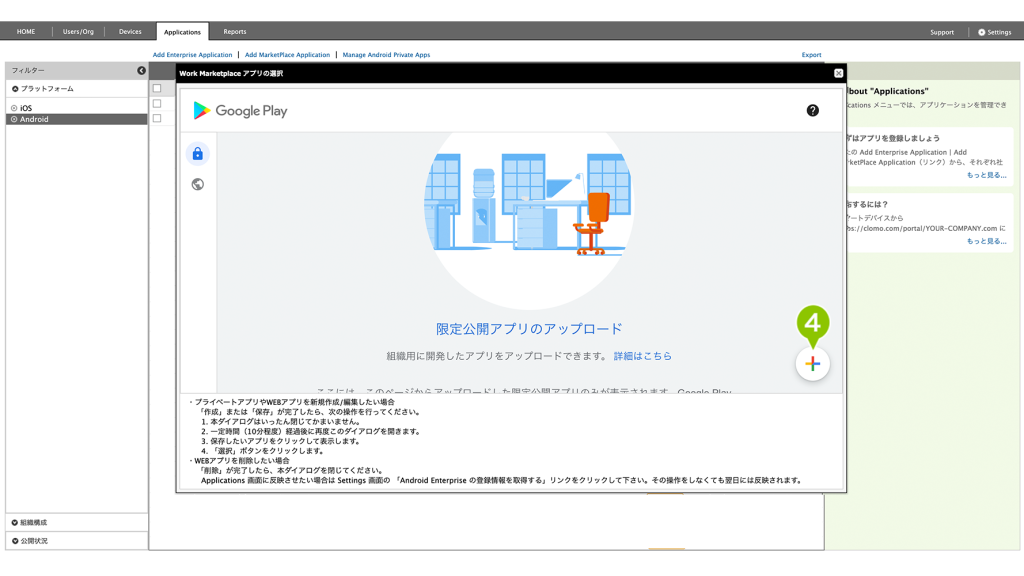Image resolution: width=1024 pixels, height=576 pixels.
Task: Click Add Enterprise Application link
Action: pos(192,55)
